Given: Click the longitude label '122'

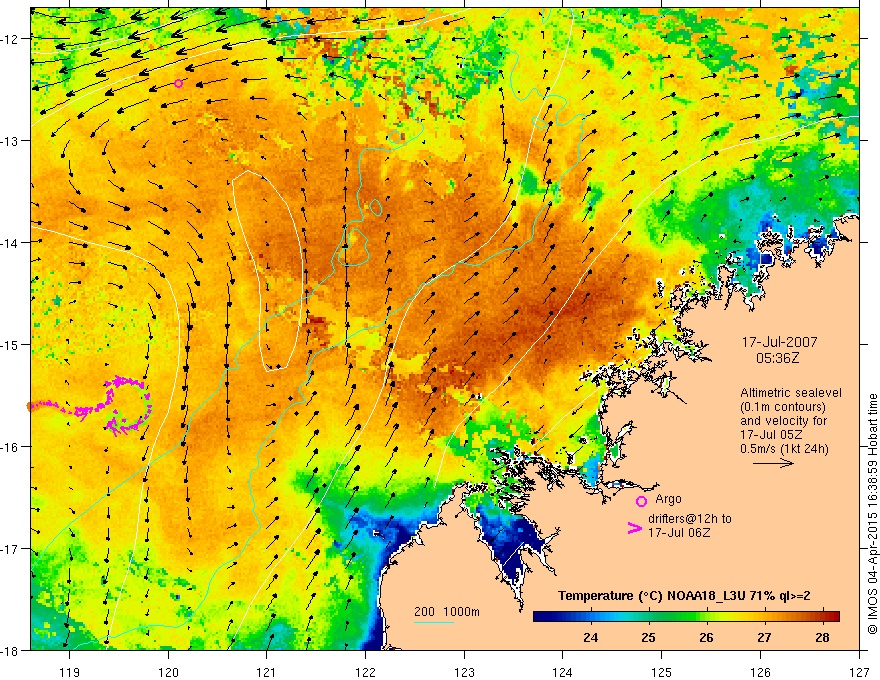Looking at the screenshot, I should pos(365,672).
